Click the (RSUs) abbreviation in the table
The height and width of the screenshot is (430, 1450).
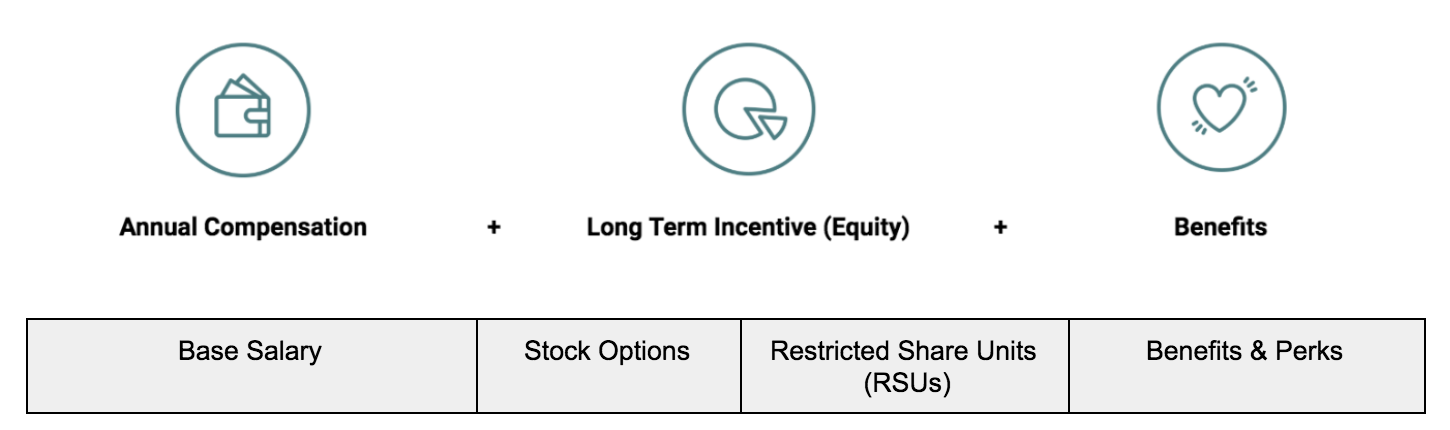tap(904, 383)
